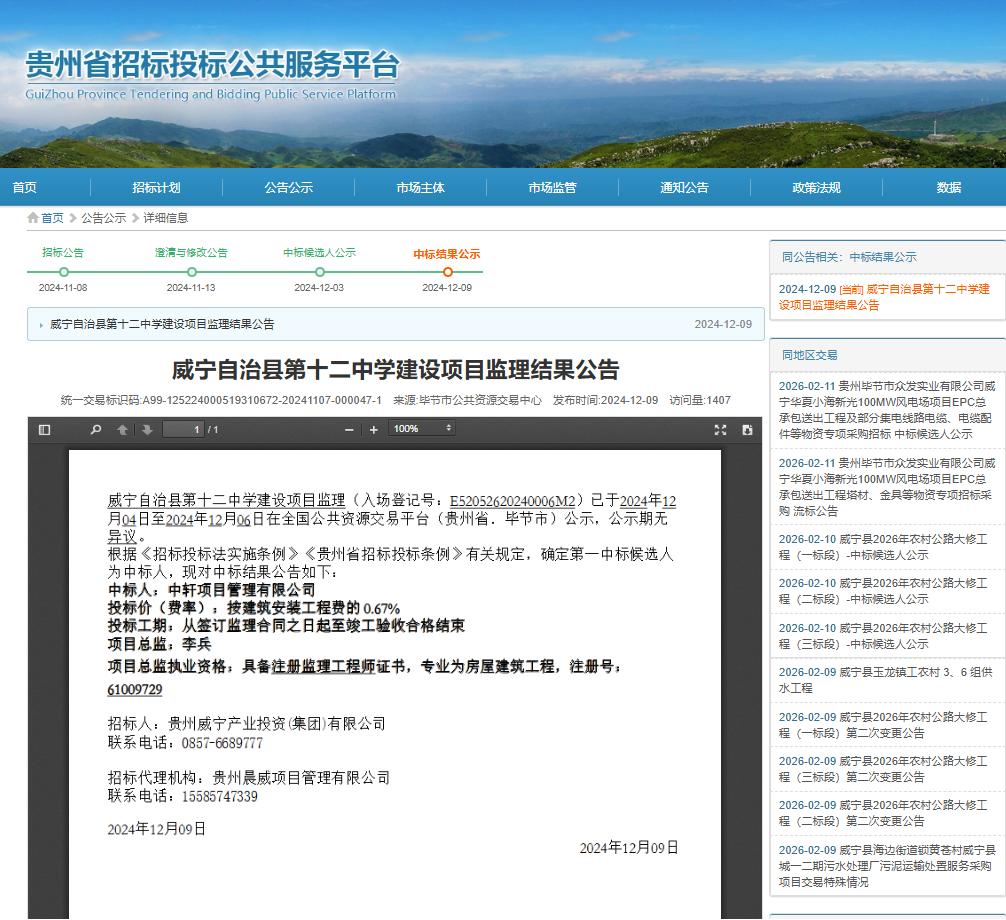Download the PDF document

747,430
